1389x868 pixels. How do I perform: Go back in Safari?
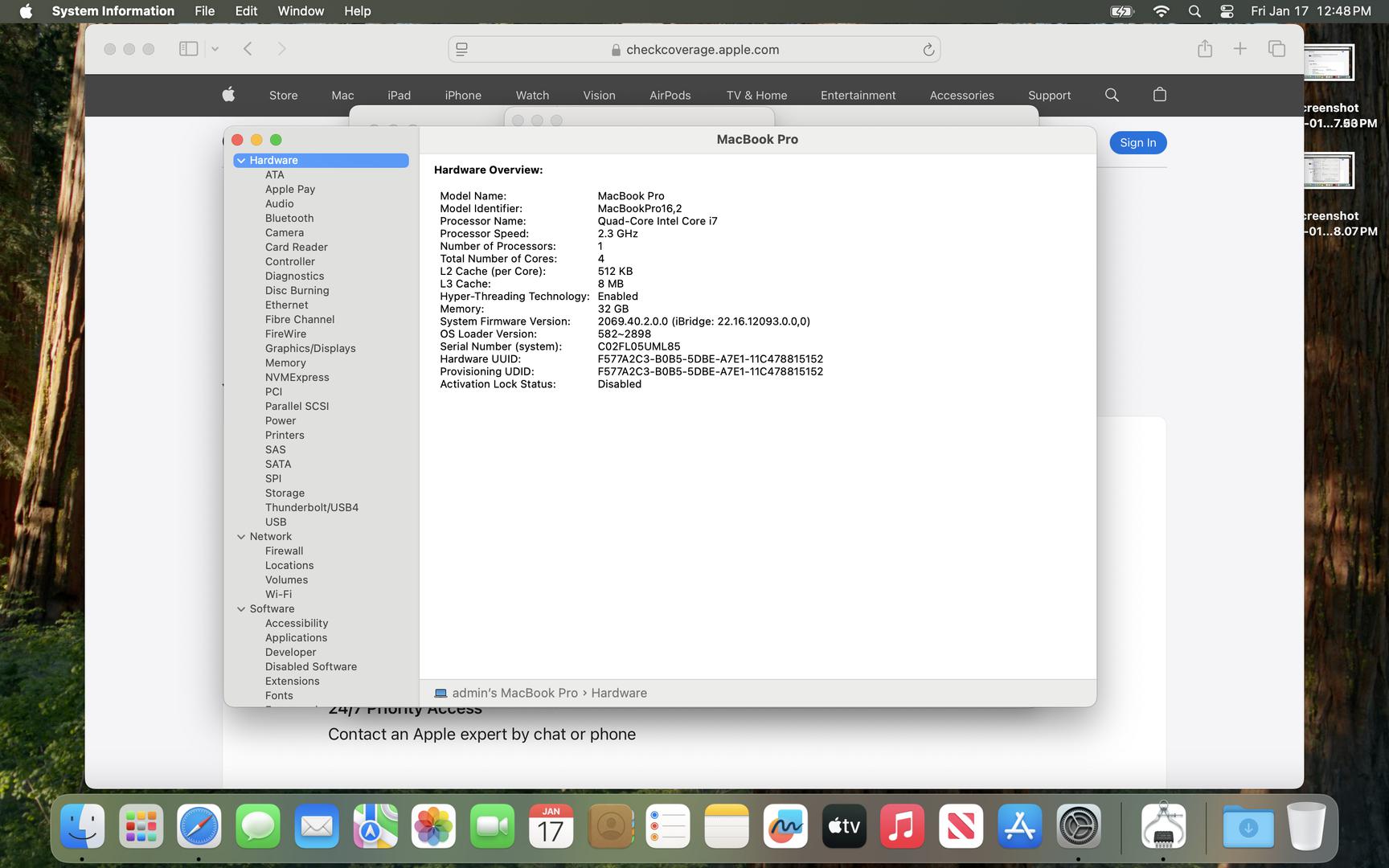click(x=248, y=49)
